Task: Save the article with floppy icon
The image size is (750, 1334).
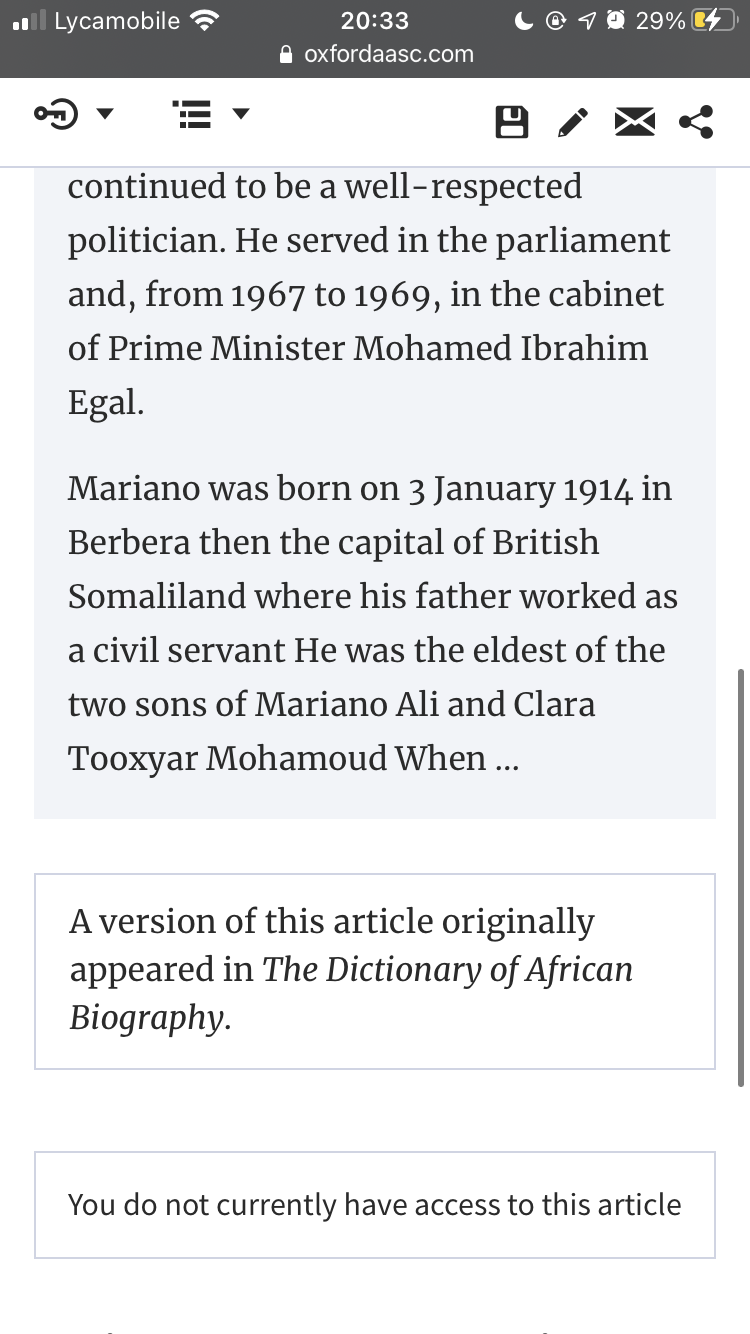Action: tap(512, 122)
